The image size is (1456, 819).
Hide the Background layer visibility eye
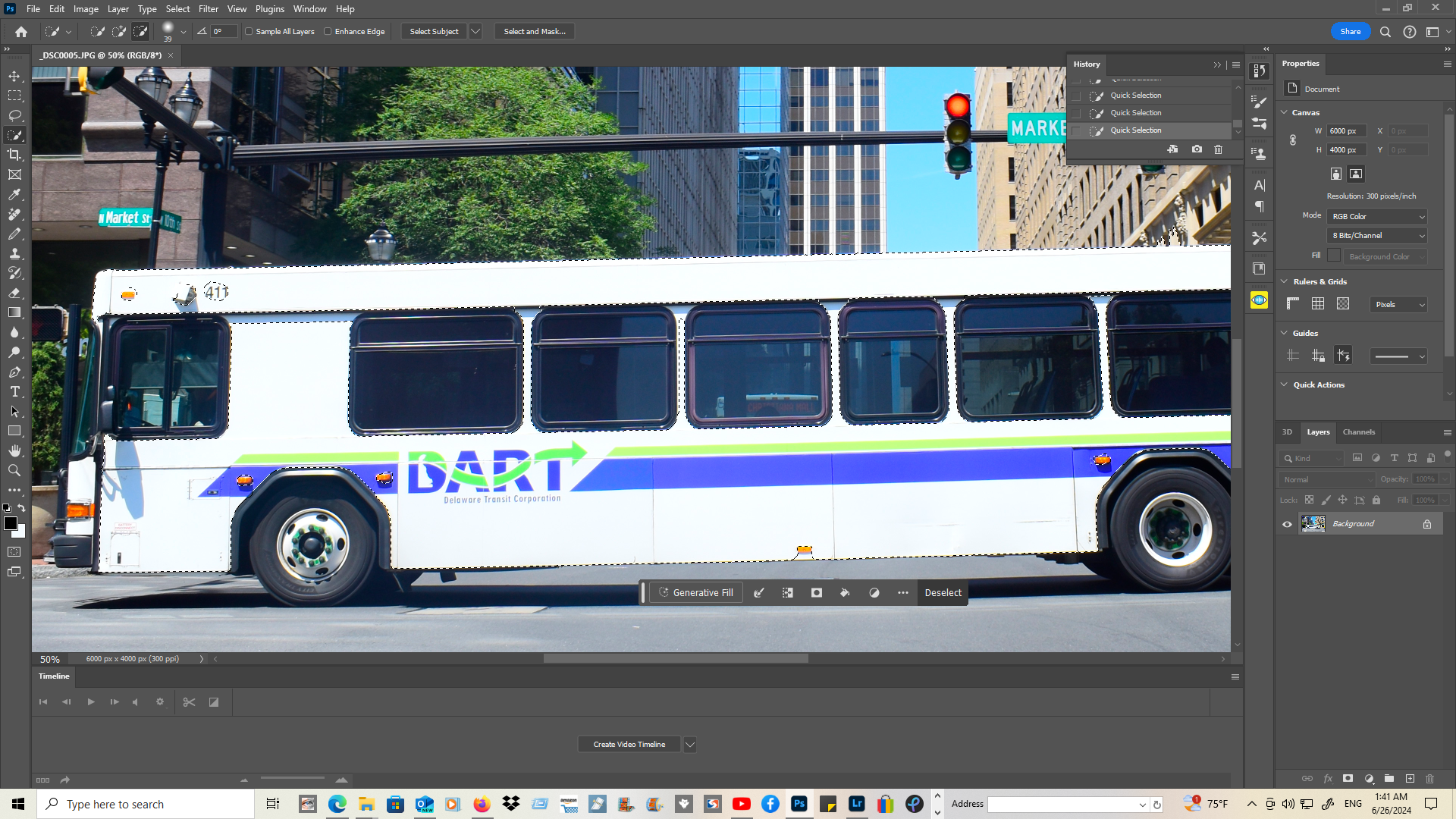1287,524
